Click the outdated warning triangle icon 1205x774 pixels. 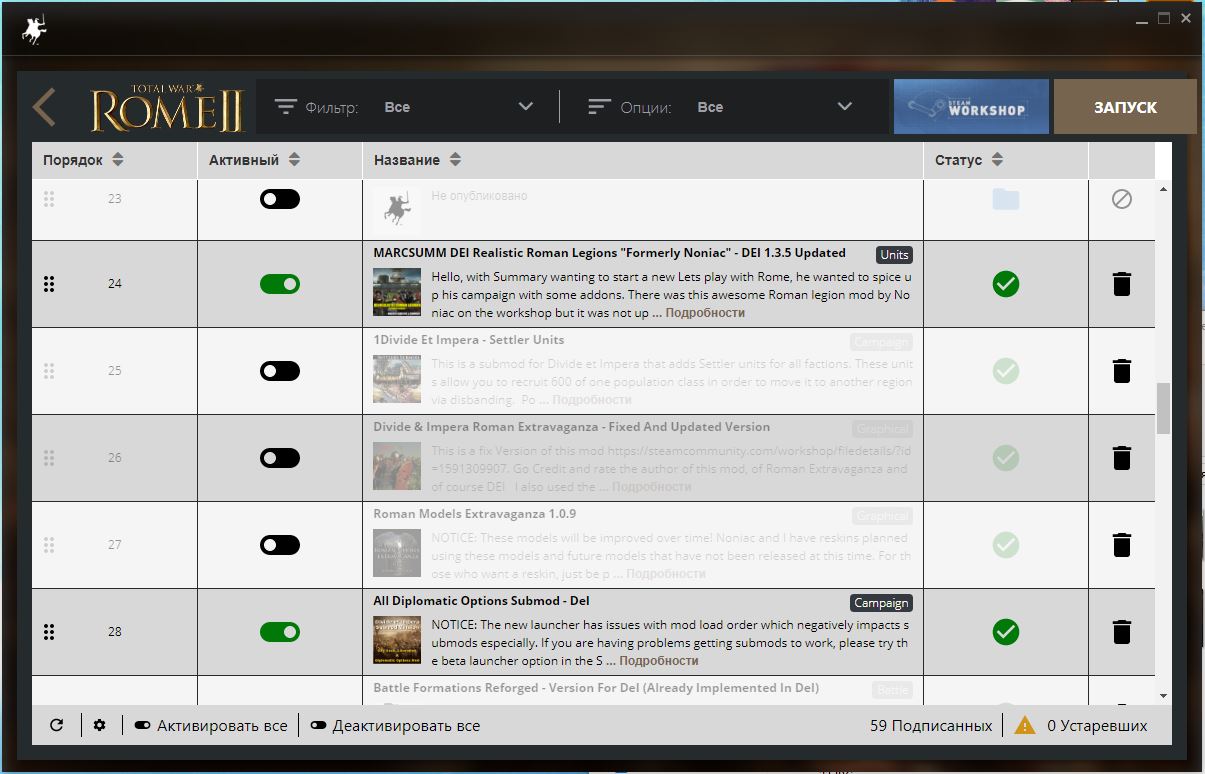tap(1025, 725)
